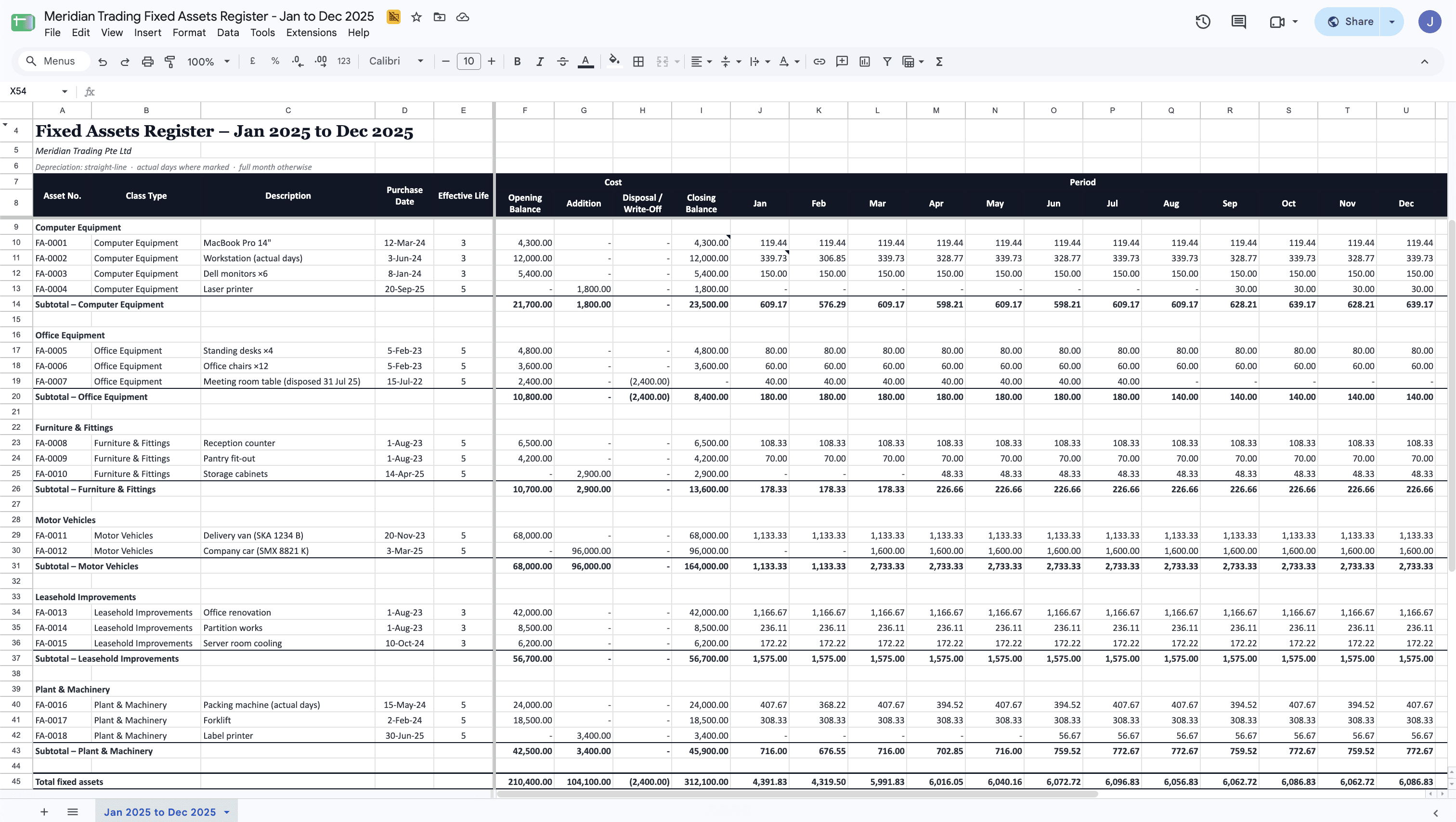The image size is (1456, 822).
Task: Select the Paint format tool
Action: (x=169, y=62)
